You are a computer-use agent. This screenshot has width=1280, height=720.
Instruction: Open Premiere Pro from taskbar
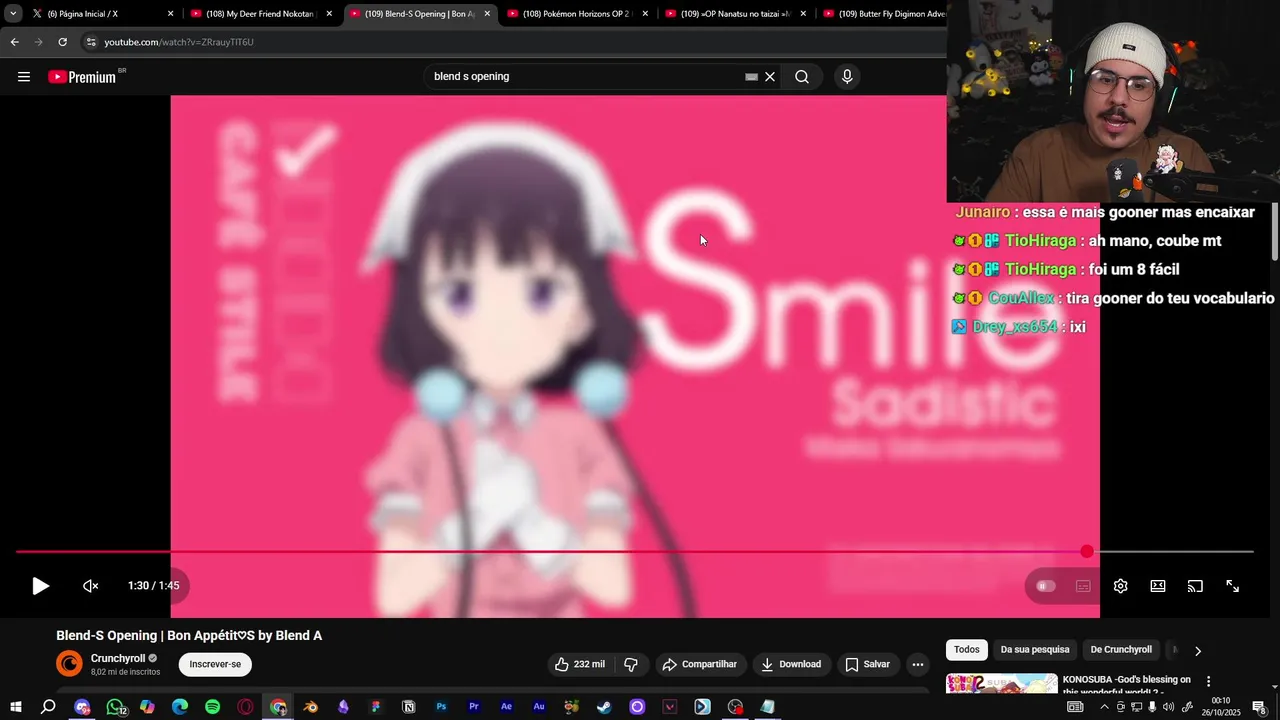[x=474, y=707]
